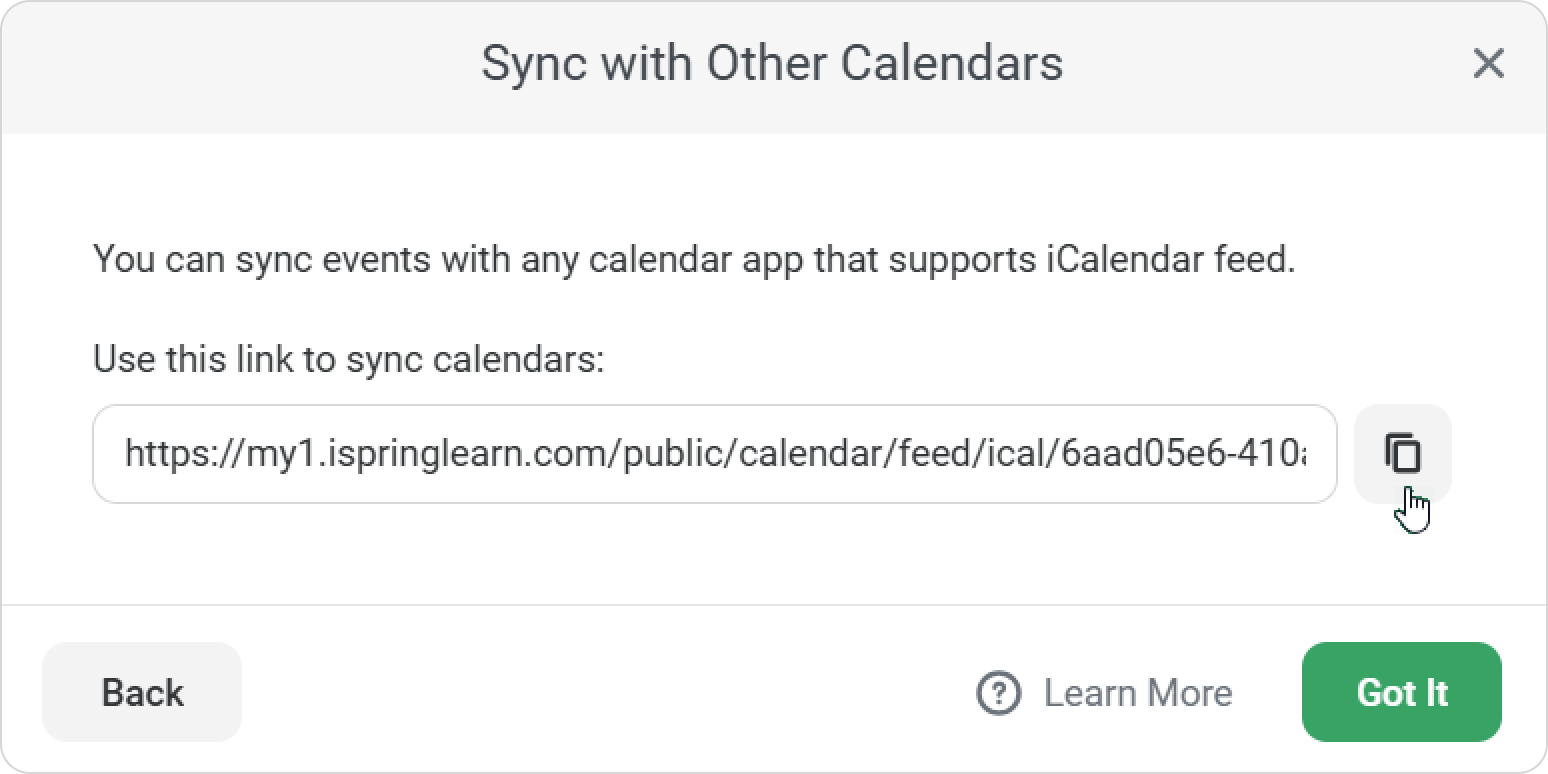Click the Sync with Other Calendars title
The image size is (1548, 774).
click(x=771, y=64)
